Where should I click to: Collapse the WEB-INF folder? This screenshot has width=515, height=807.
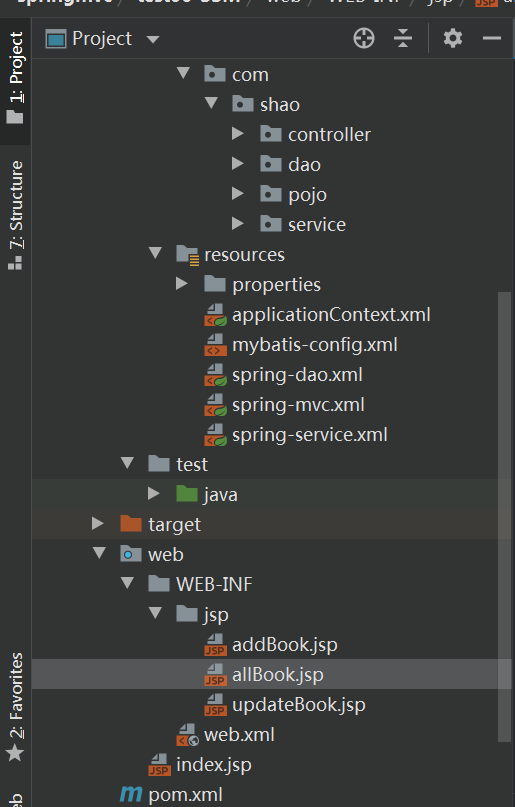[127, 583]
